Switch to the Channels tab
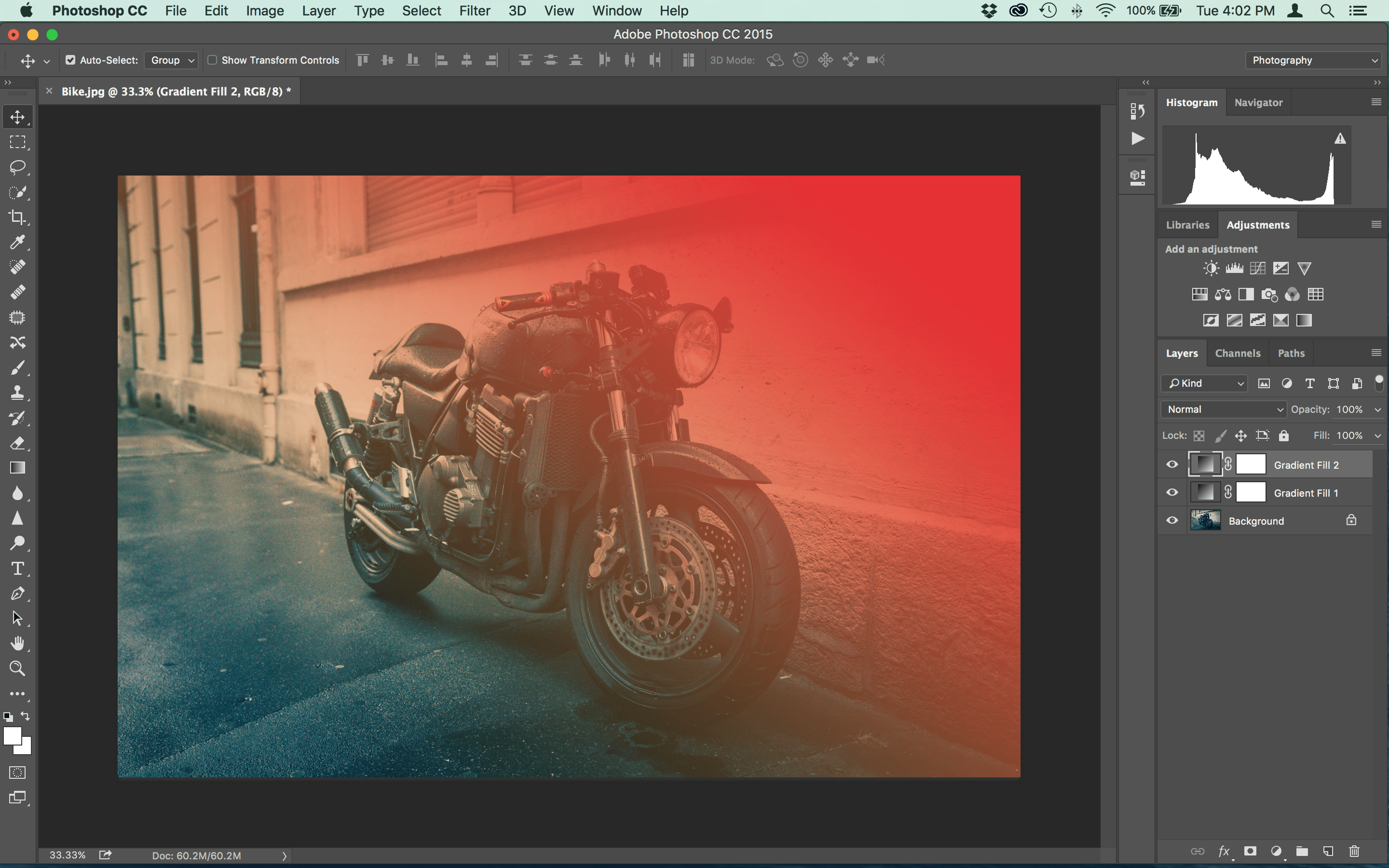 [1238, 352]
